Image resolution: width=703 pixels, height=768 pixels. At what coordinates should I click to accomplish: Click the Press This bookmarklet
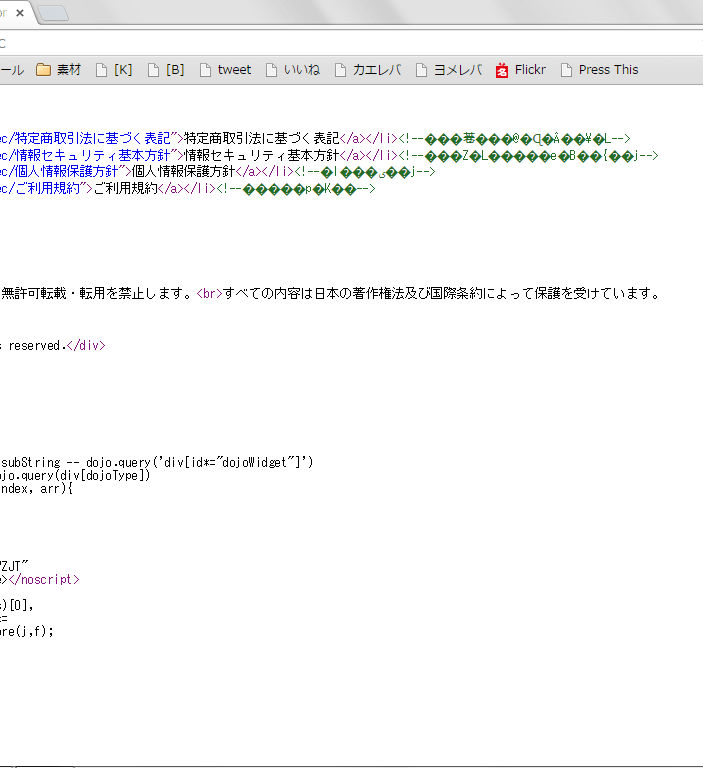point(599,70)
